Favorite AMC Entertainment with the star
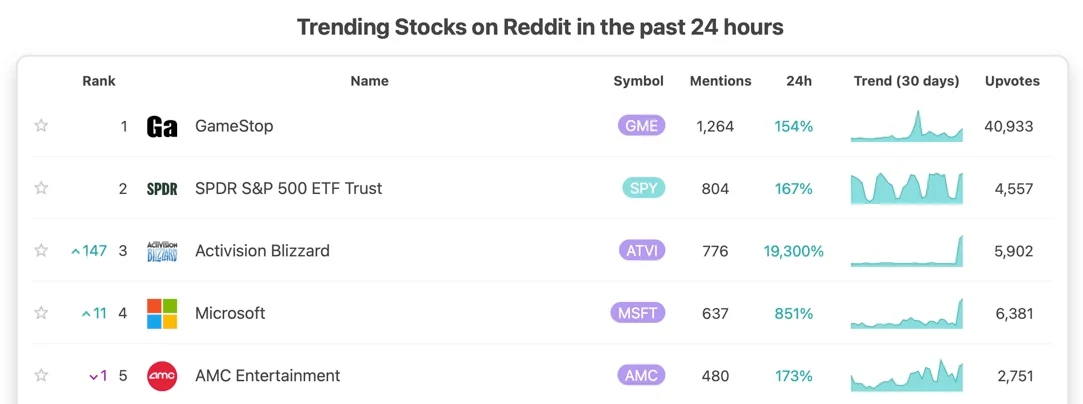 pos(41,376)
